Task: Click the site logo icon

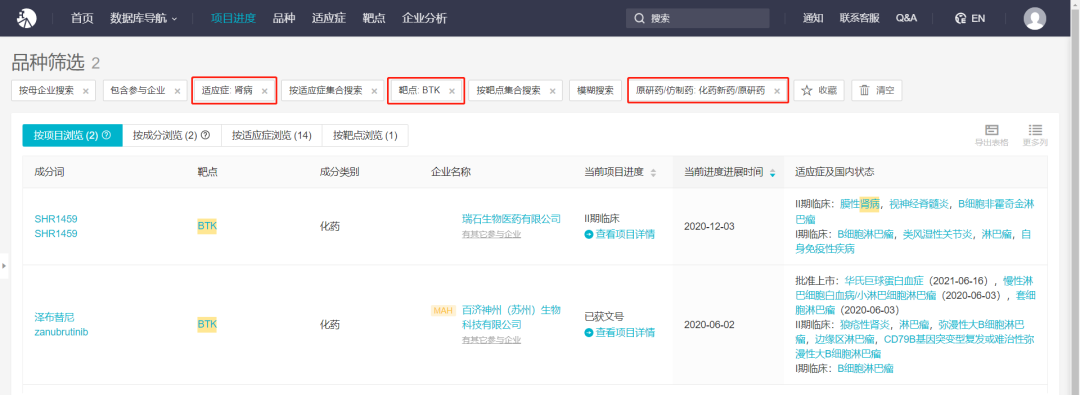Action: (25, 18)
